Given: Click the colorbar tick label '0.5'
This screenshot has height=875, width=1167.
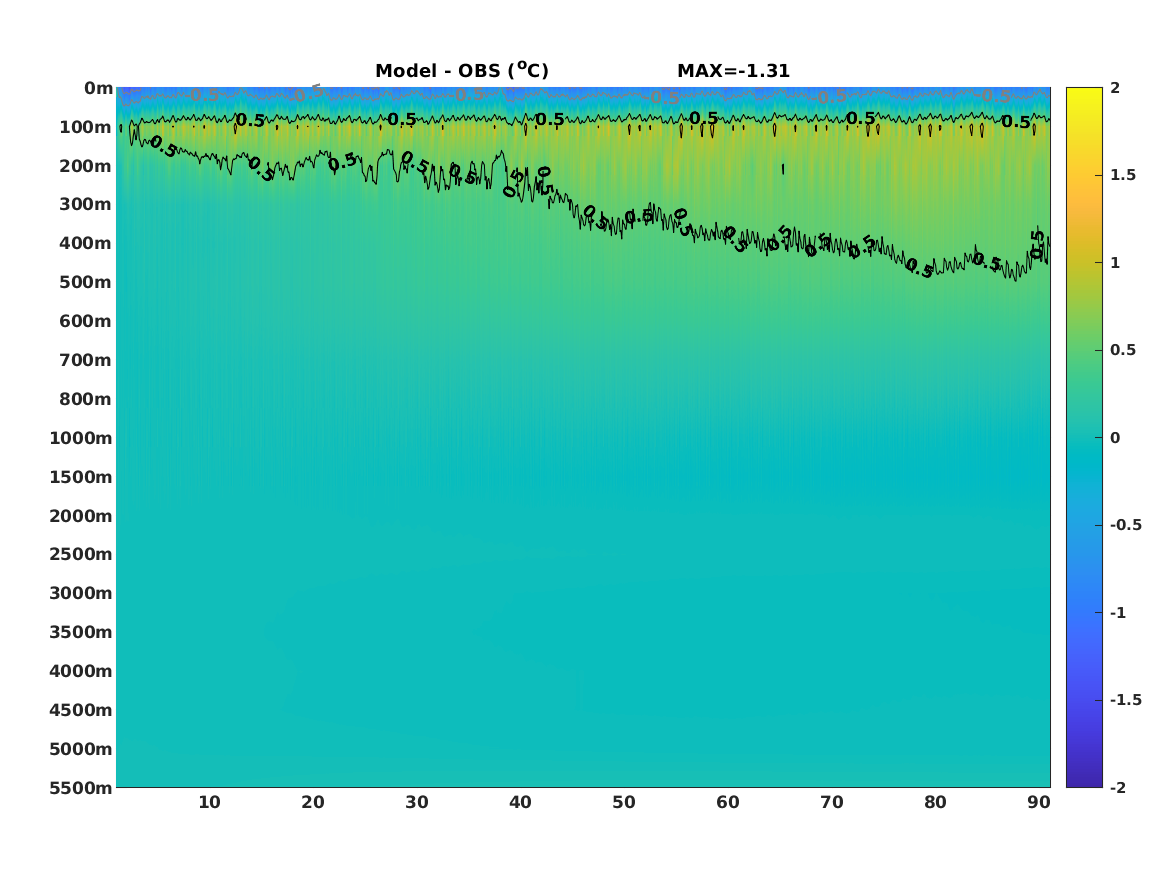Looking at the screenshot, I should click(x=1123, y=350).
